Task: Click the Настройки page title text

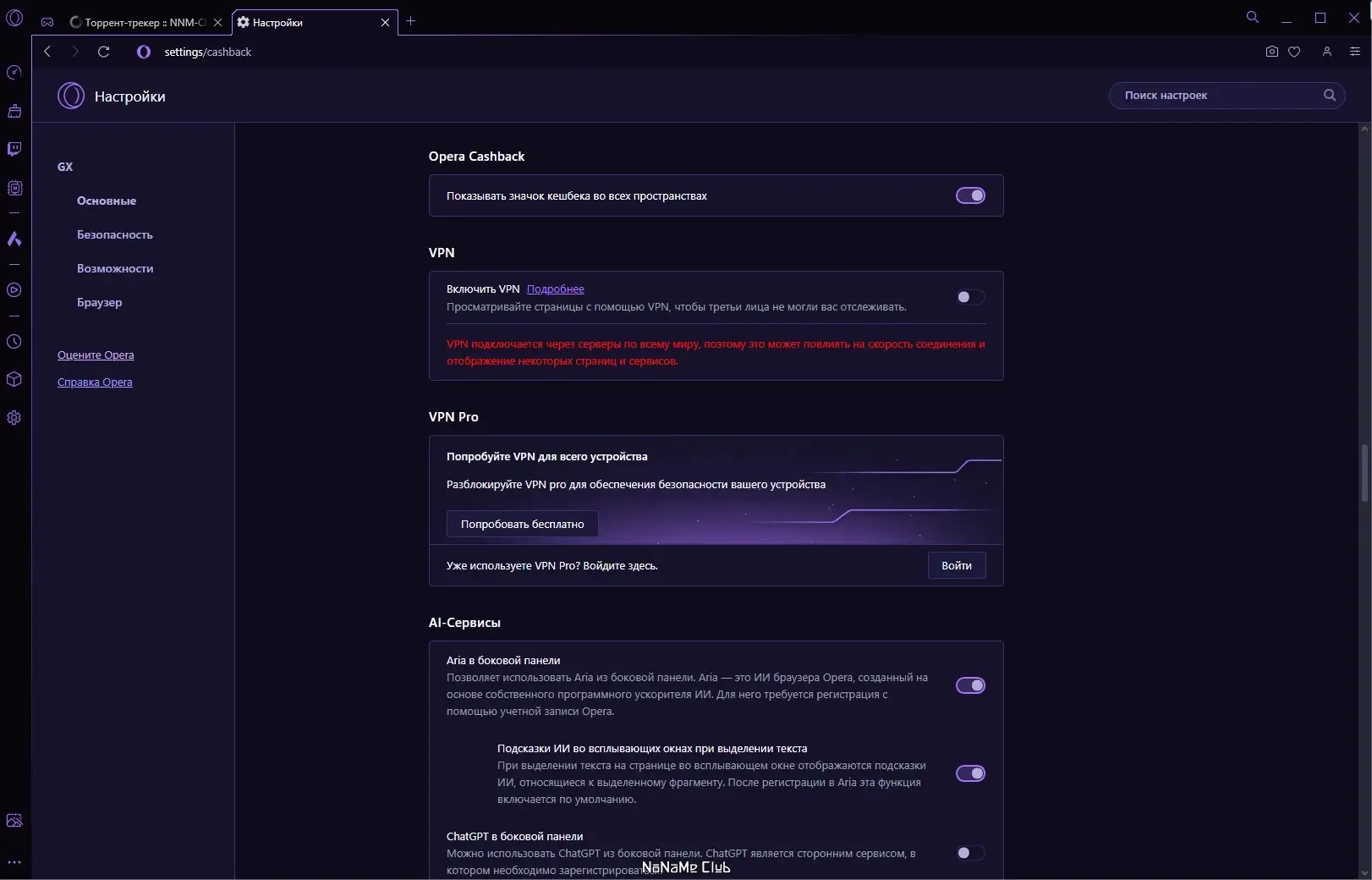Action: pyautogui.click(x=129, y=96)
